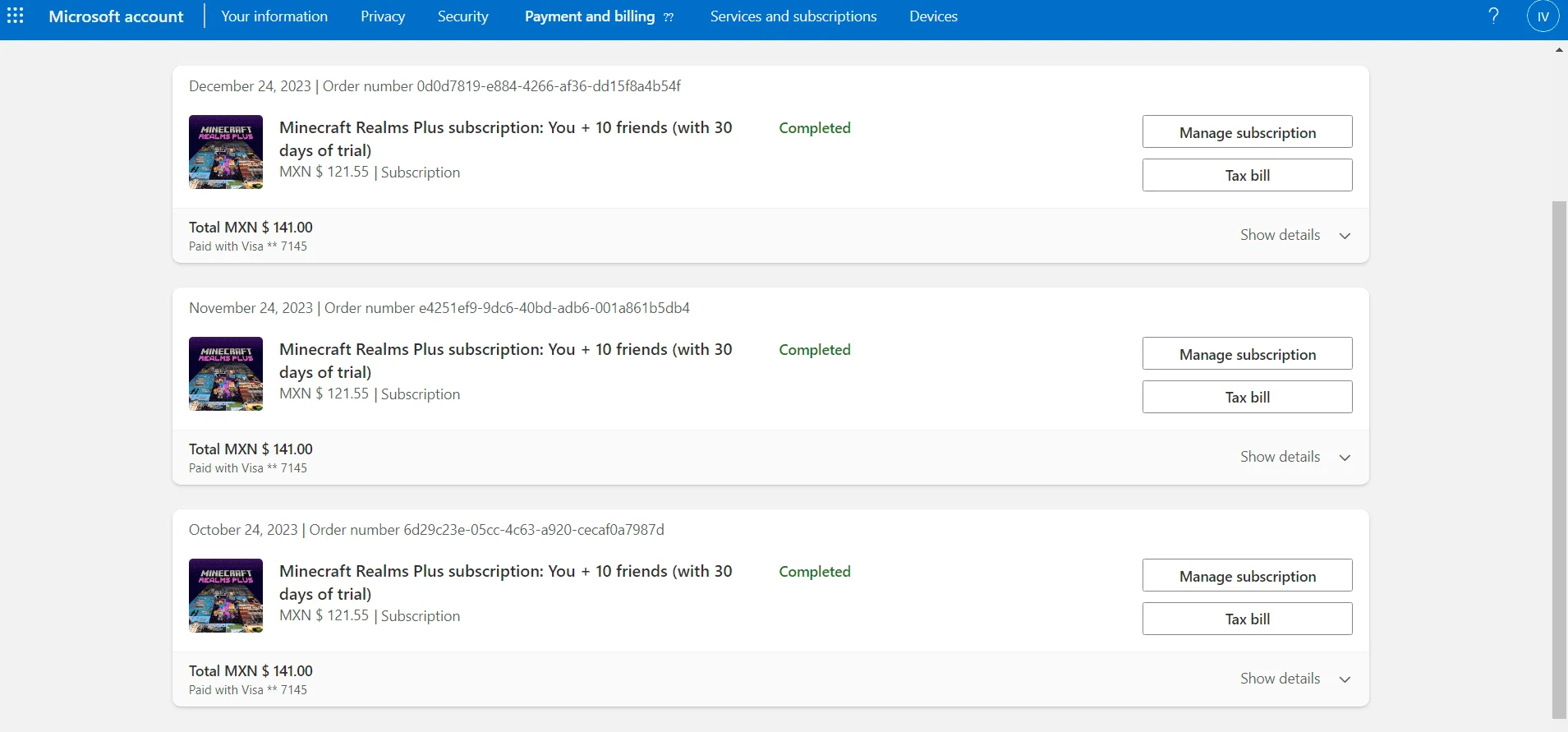Open the IV account profile avatar

tap(1543, 16)
